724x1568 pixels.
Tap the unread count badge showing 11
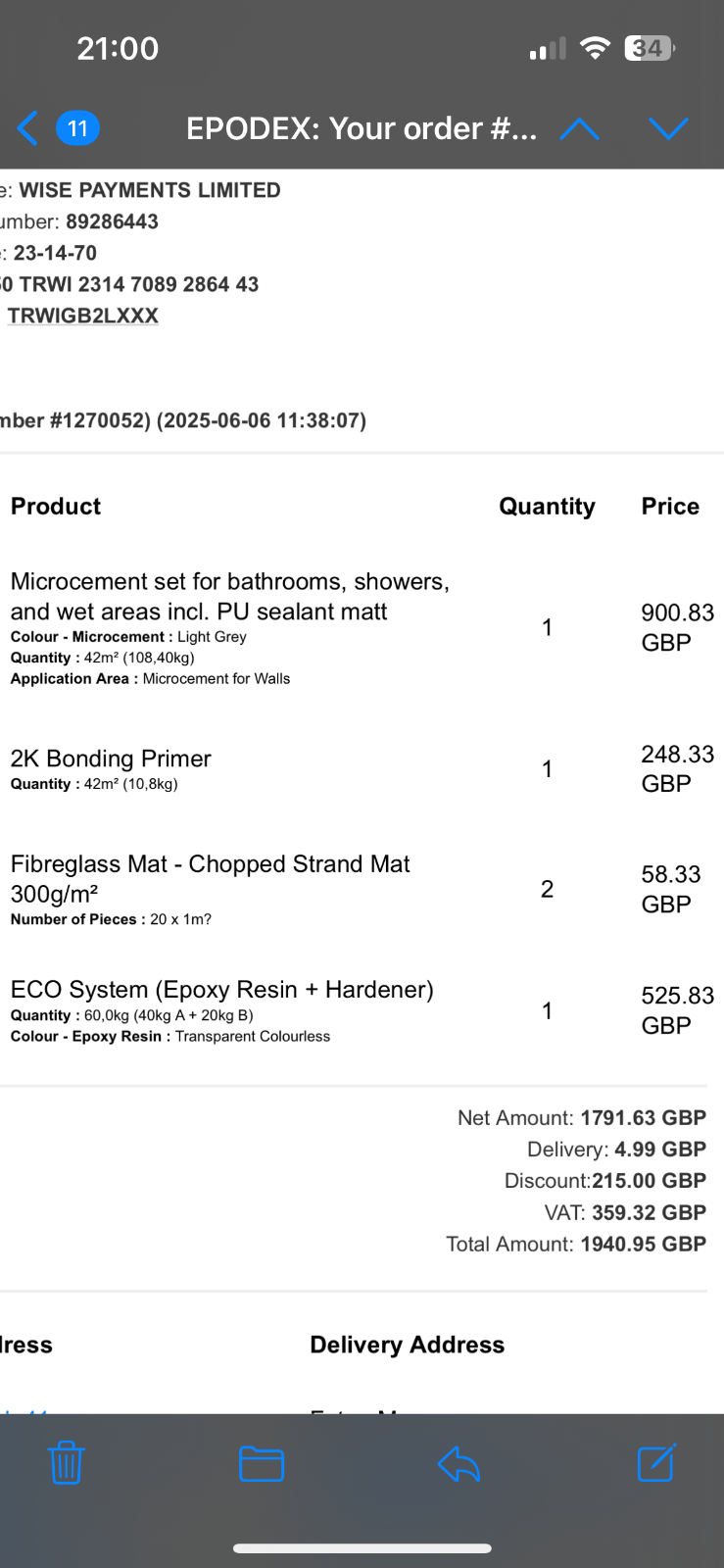tap(77, 128)
